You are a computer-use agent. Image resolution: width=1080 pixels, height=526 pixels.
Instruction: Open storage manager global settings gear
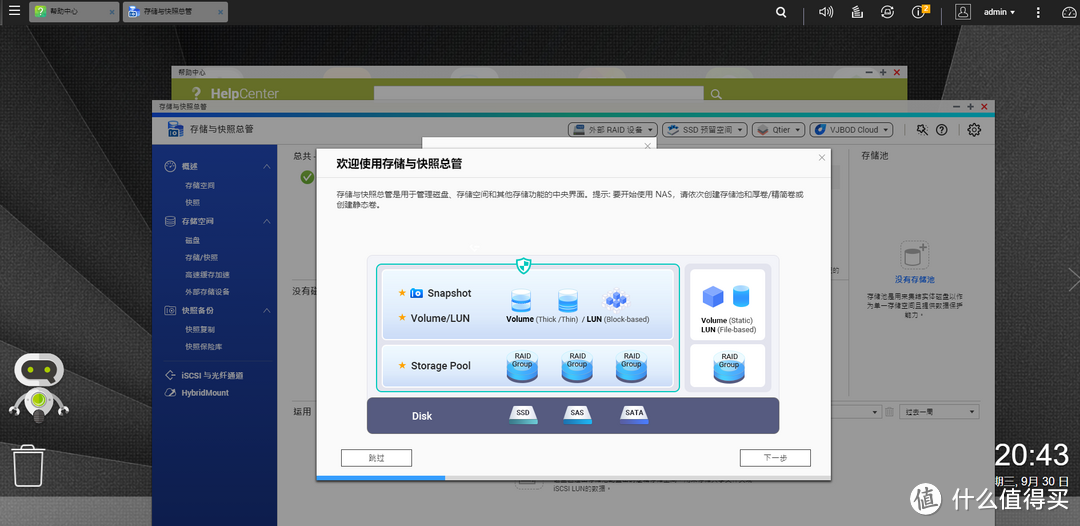coord(974,129)
